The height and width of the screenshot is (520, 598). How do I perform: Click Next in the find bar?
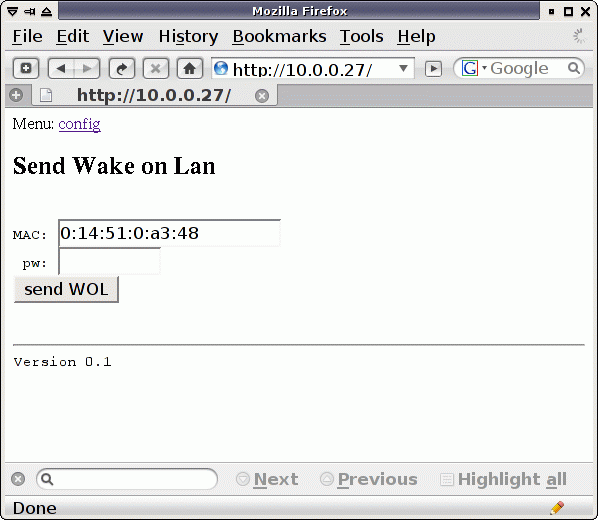pyautogui.click(x=267, y=479)
